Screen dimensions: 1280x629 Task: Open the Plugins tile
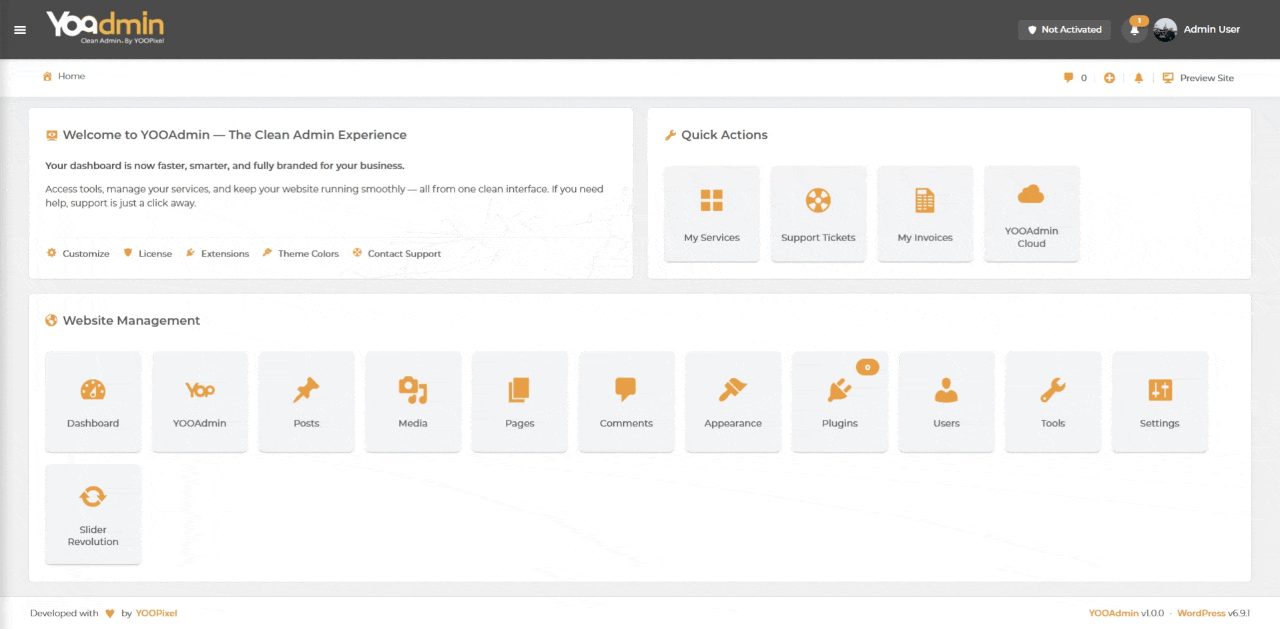coord(840,401)
